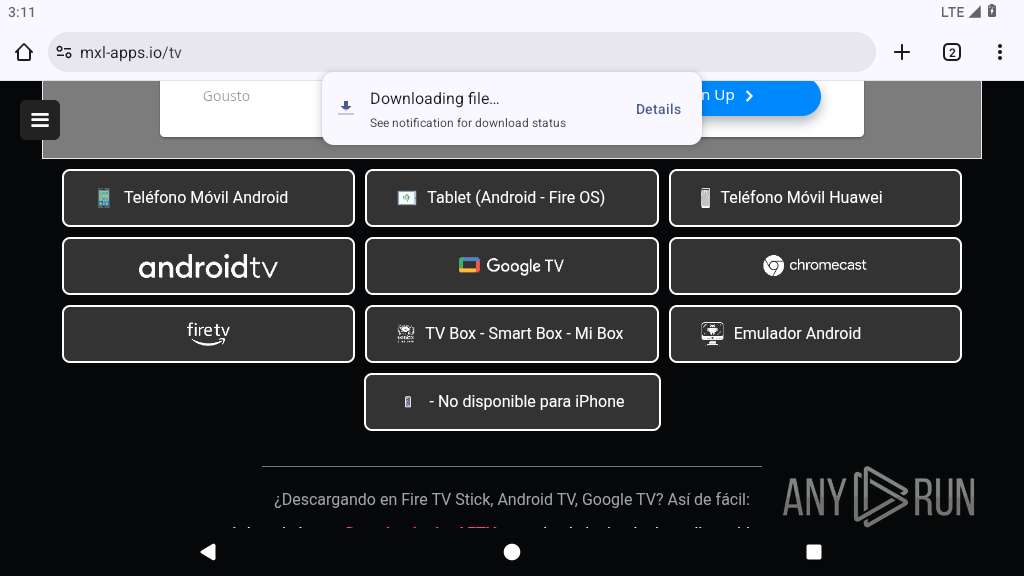
Task: Choose Teléfono Móvil Huawei option
Action: click(x=815, y=198)
